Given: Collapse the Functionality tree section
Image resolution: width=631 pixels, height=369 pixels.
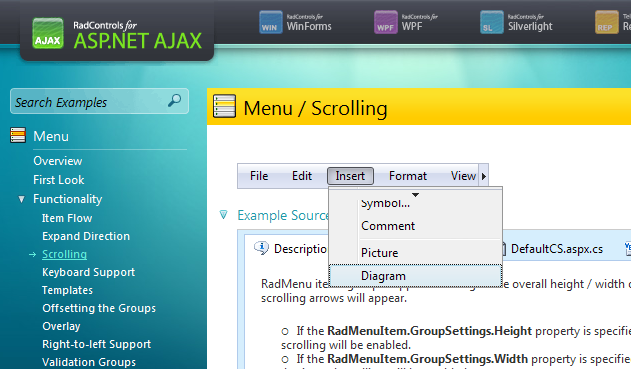Looking at the screenshot, I should pos(22,199).
